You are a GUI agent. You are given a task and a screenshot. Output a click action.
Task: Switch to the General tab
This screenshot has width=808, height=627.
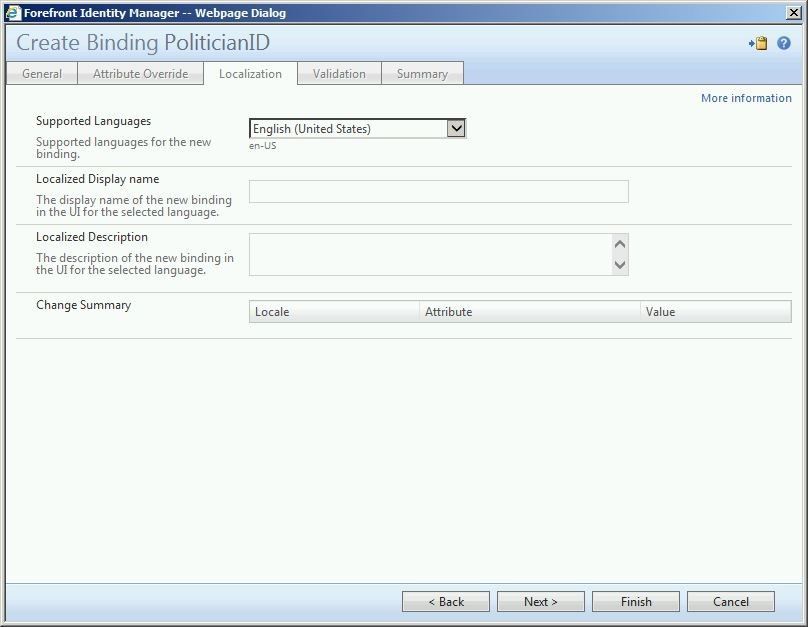(x=42, y=74)
